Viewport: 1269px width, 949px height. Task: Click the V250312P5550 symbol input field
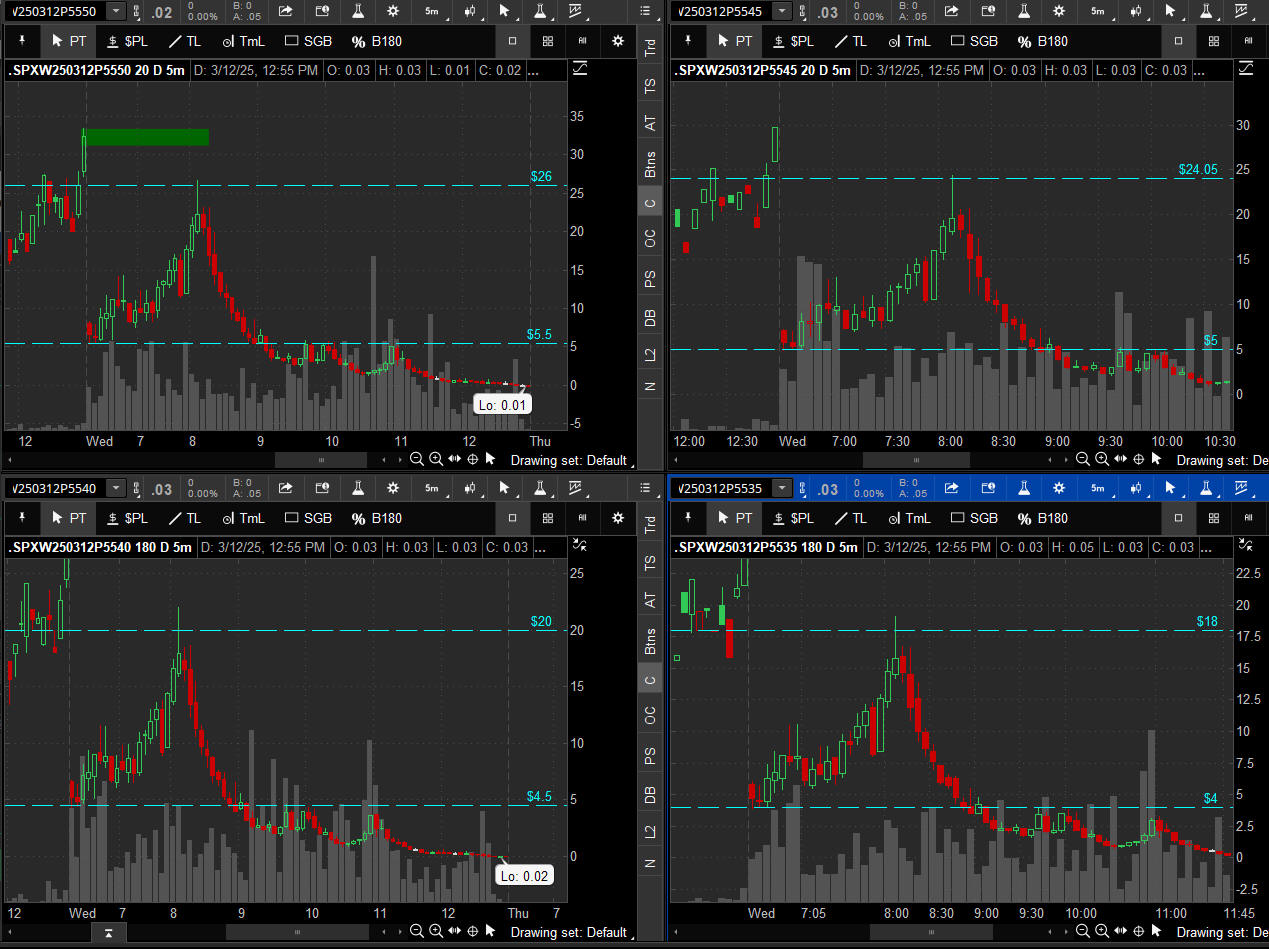coord(56,11)
